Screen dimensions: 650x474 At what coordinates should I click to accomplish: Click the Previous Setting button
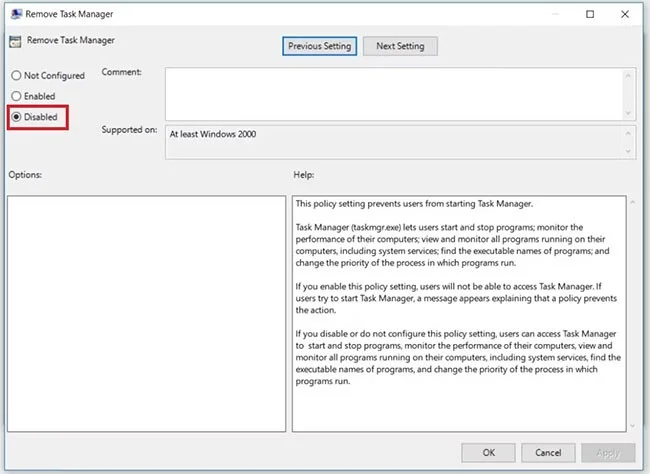tap(319, 46)
